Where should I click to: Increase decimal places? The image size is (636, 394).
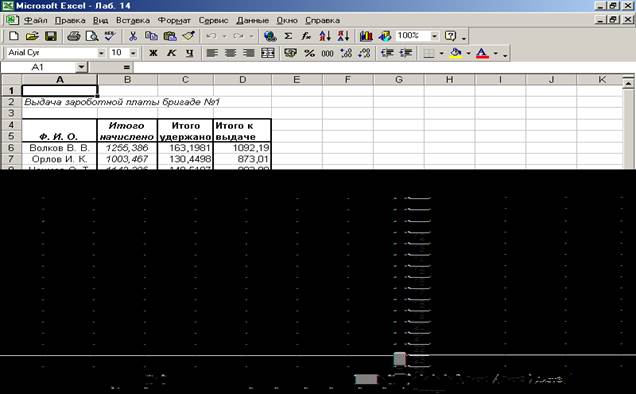(346, 53)
